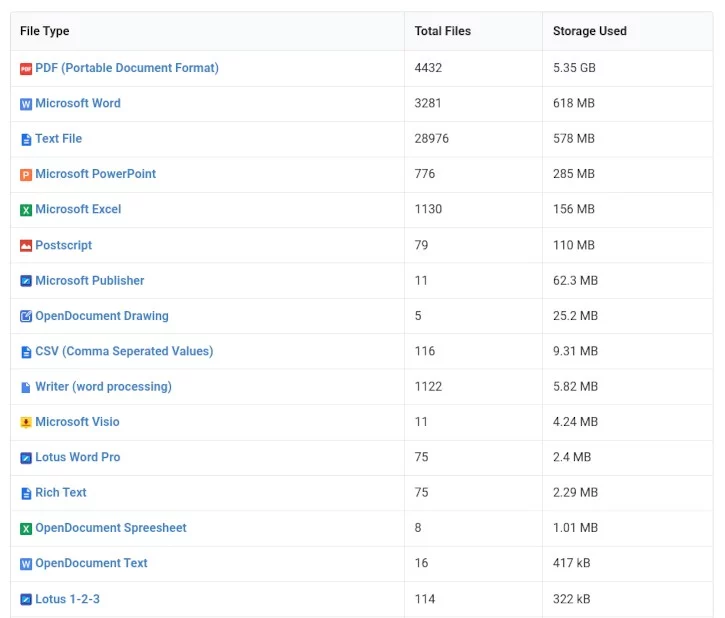Open the OpenDocument Spreesheet link
The image size is (725, 618).
111,528
